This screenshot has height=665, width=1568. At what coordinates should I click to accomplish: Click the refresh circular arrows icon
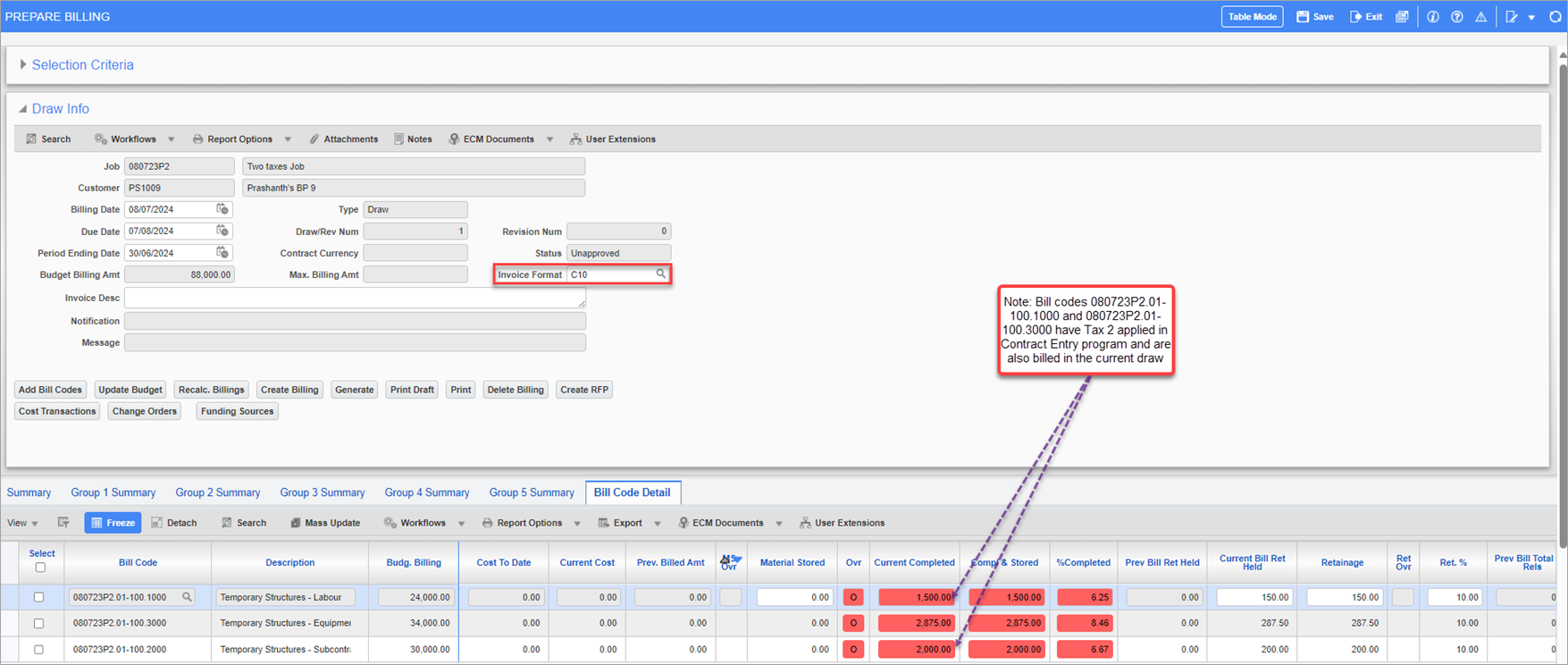[1555, 17]
